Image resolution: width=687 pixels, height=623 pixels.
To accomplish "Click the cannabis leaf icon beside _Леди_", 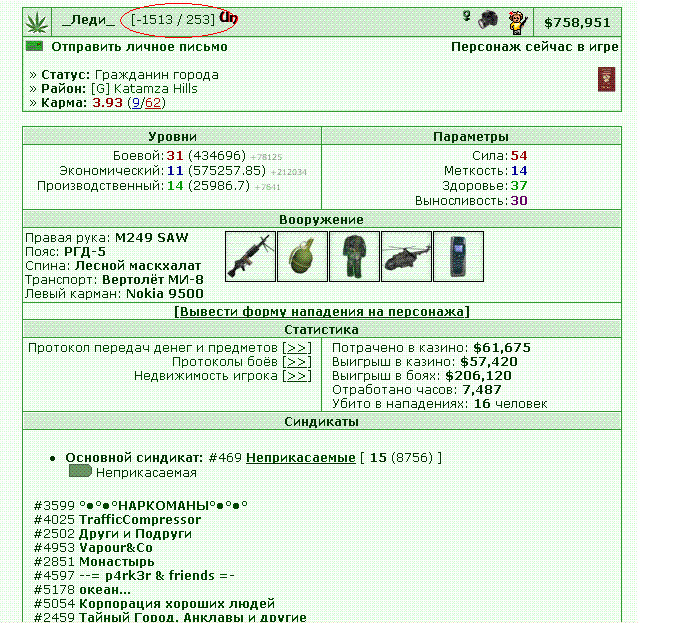I will pyautogui.click(x=37, y=22).
